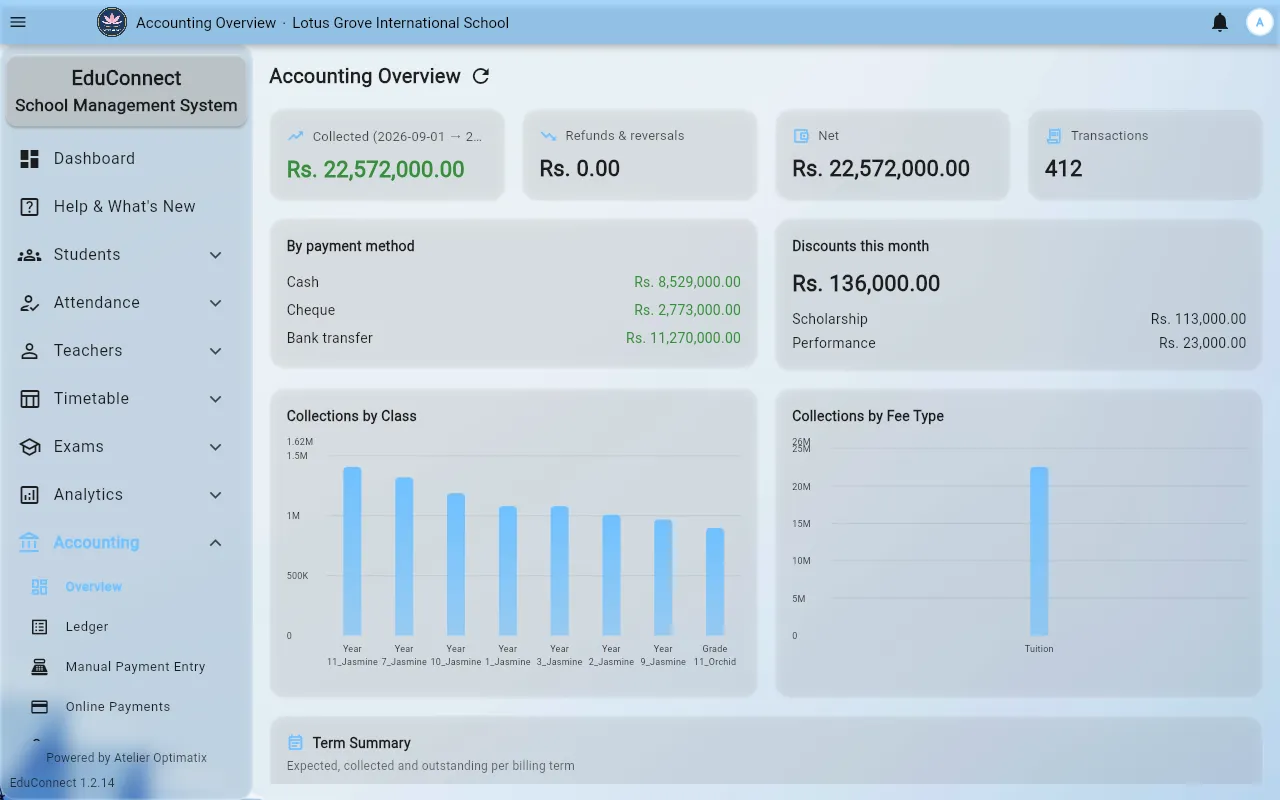Go to Dashboard in the sidebar
The image size is (1280, 800).
126,158
